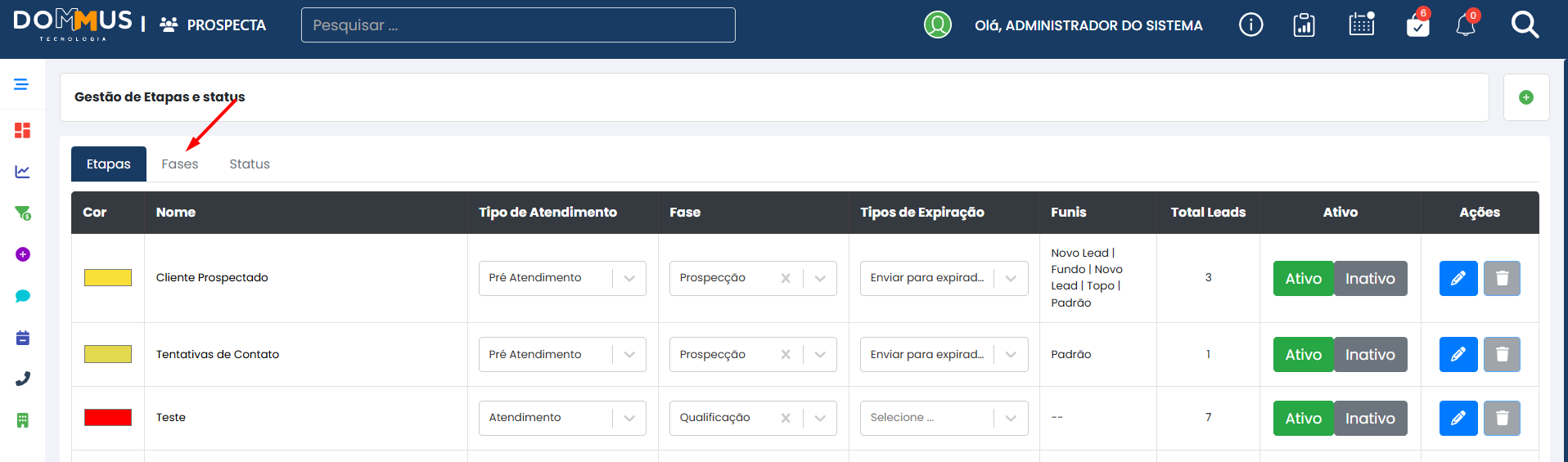Open the tasks icon with badge 6
This screenshot has height=462, width=1568.
pos(1418,24)
